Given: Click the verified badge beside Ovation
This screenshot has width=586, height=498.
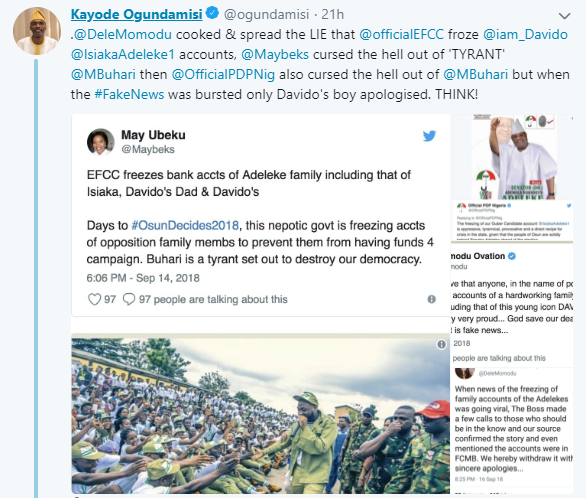Looking at the screenshot, I should [512, 256].
